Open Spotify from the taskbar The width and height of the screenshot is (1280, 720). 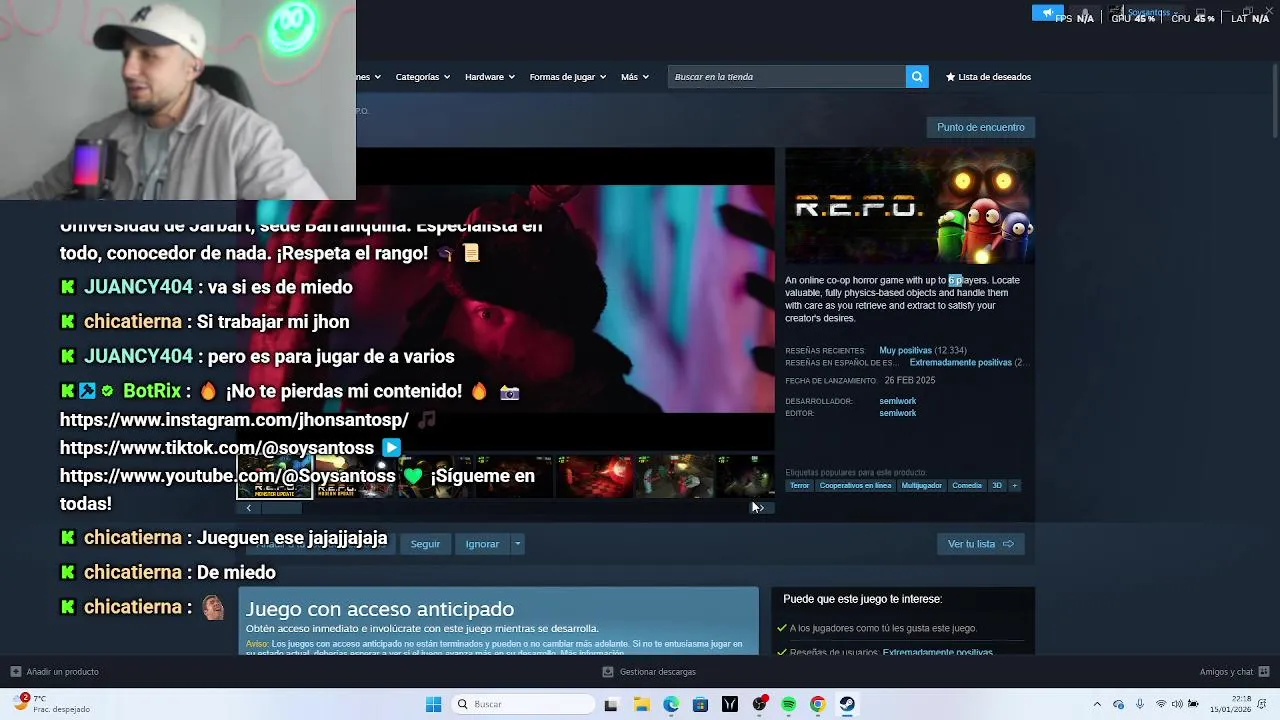coord(788,704)
